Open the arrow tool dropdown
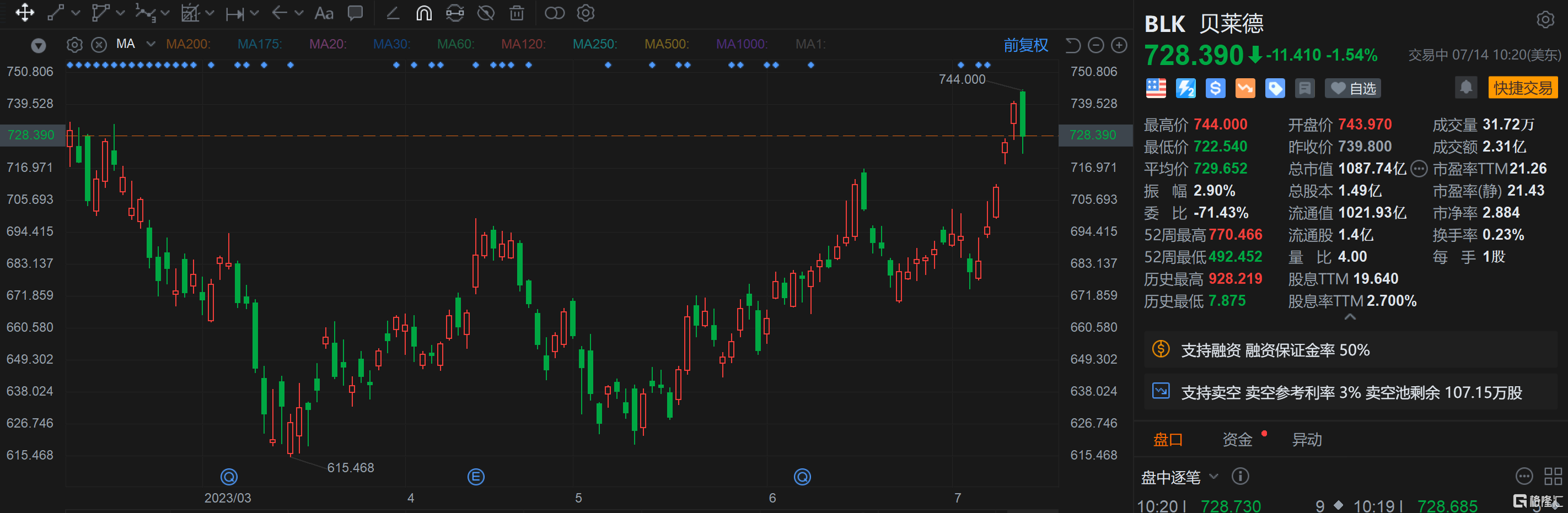The image size is (1568, 513). click(x=299, y=13)
